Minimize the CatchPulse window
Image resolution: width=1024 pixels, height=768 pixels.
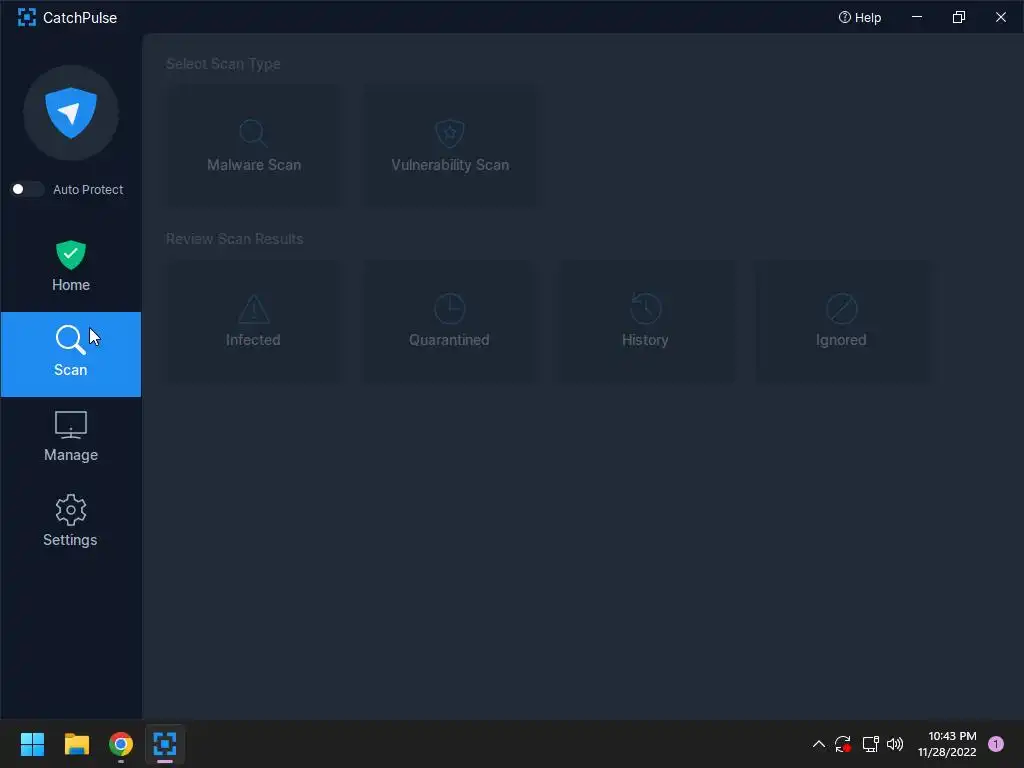coord(917,18)
